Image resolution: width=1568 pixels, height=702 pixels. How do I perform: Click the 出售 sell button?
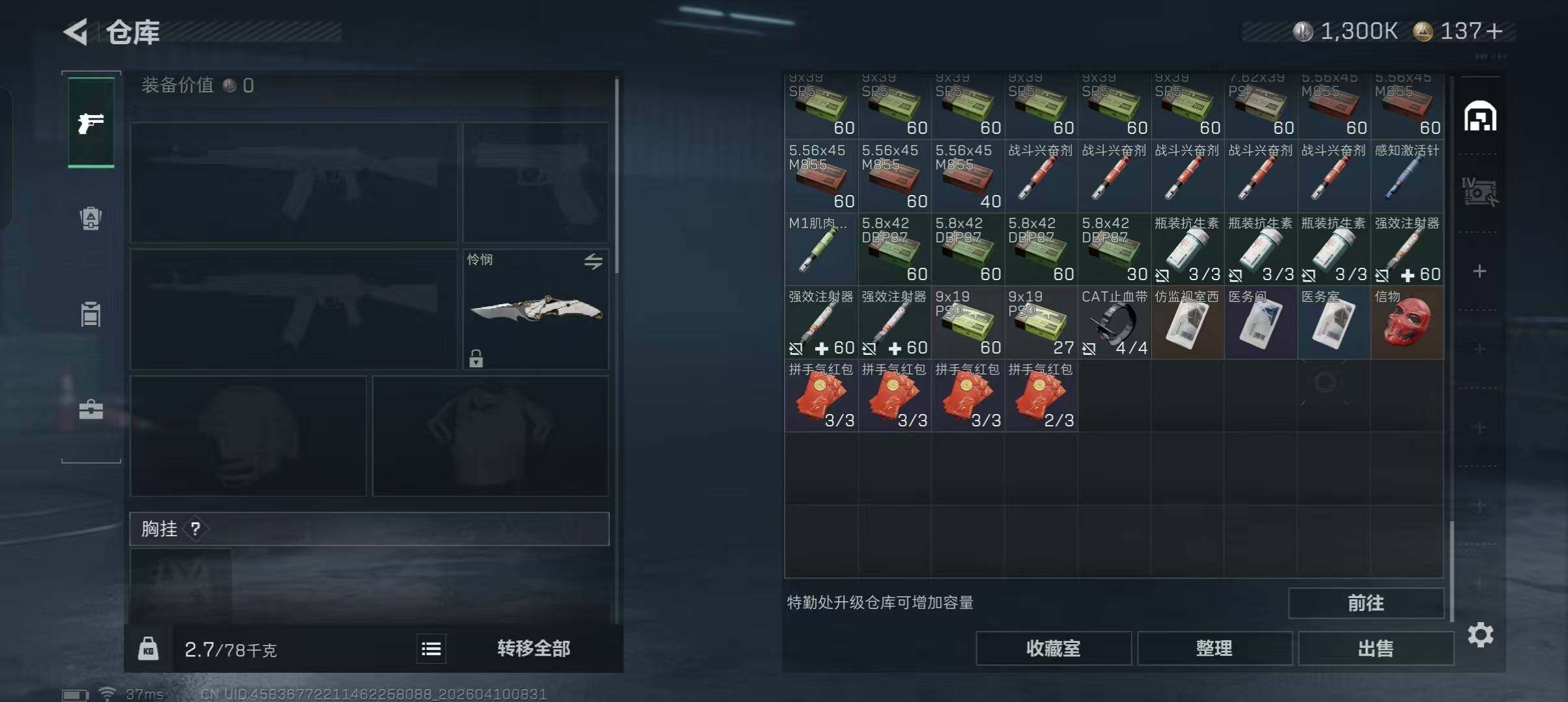[x=1376, y=648]
